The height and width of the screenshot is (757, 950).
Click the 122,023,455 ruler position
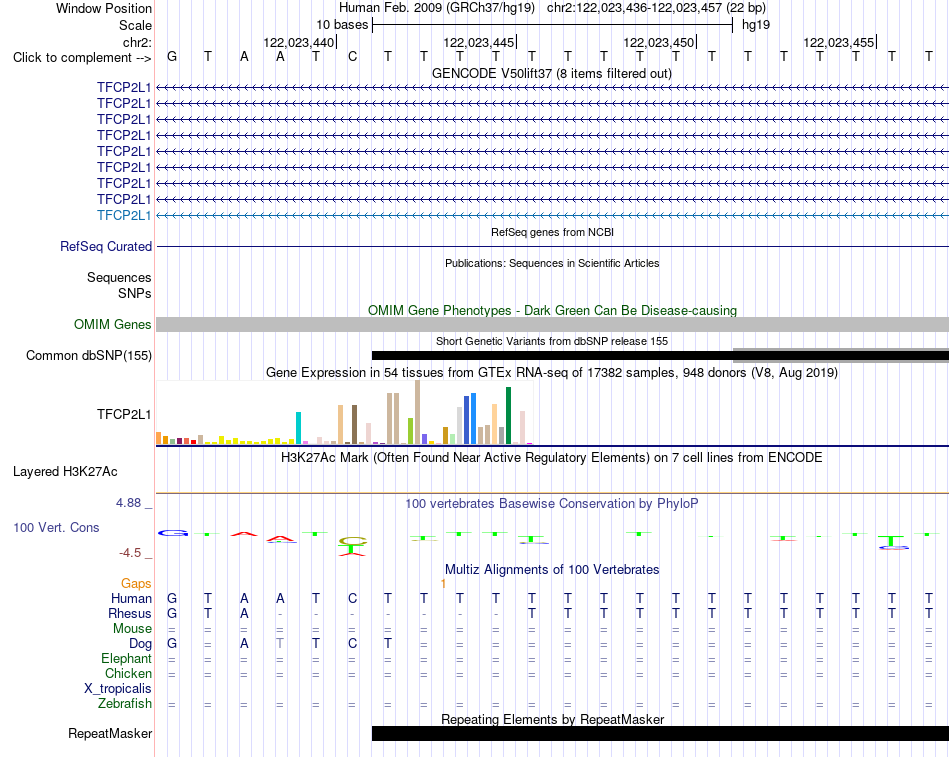[x=839, y=42]
